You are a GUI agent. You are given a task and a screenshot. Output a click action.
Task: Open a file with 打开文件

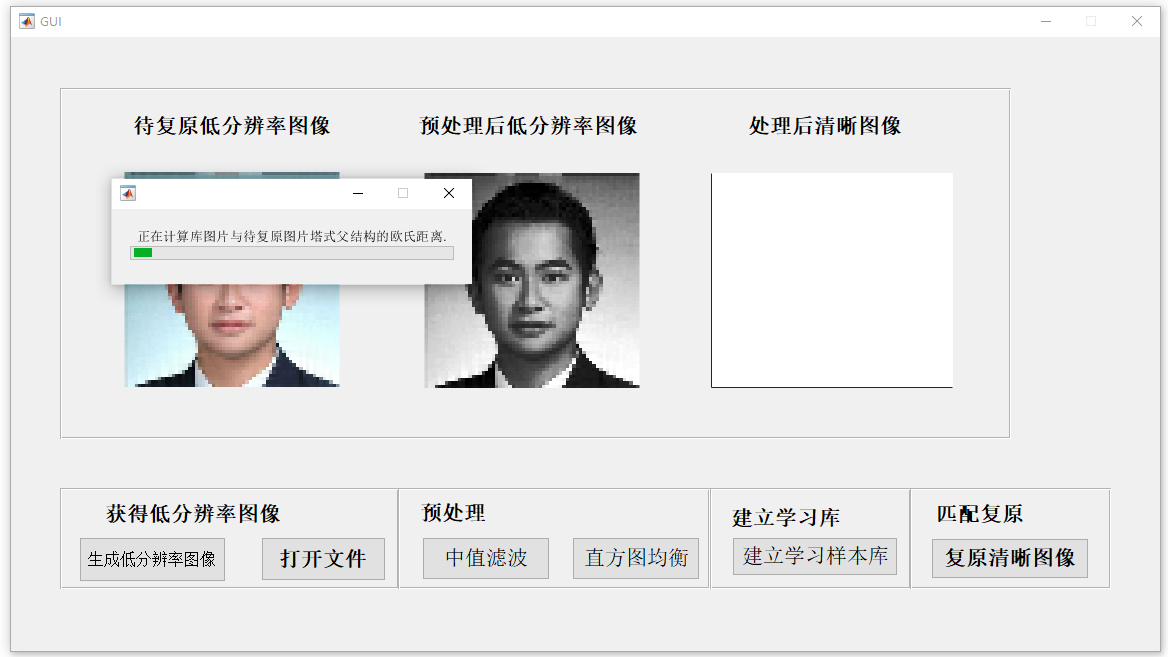click(323, 559)
